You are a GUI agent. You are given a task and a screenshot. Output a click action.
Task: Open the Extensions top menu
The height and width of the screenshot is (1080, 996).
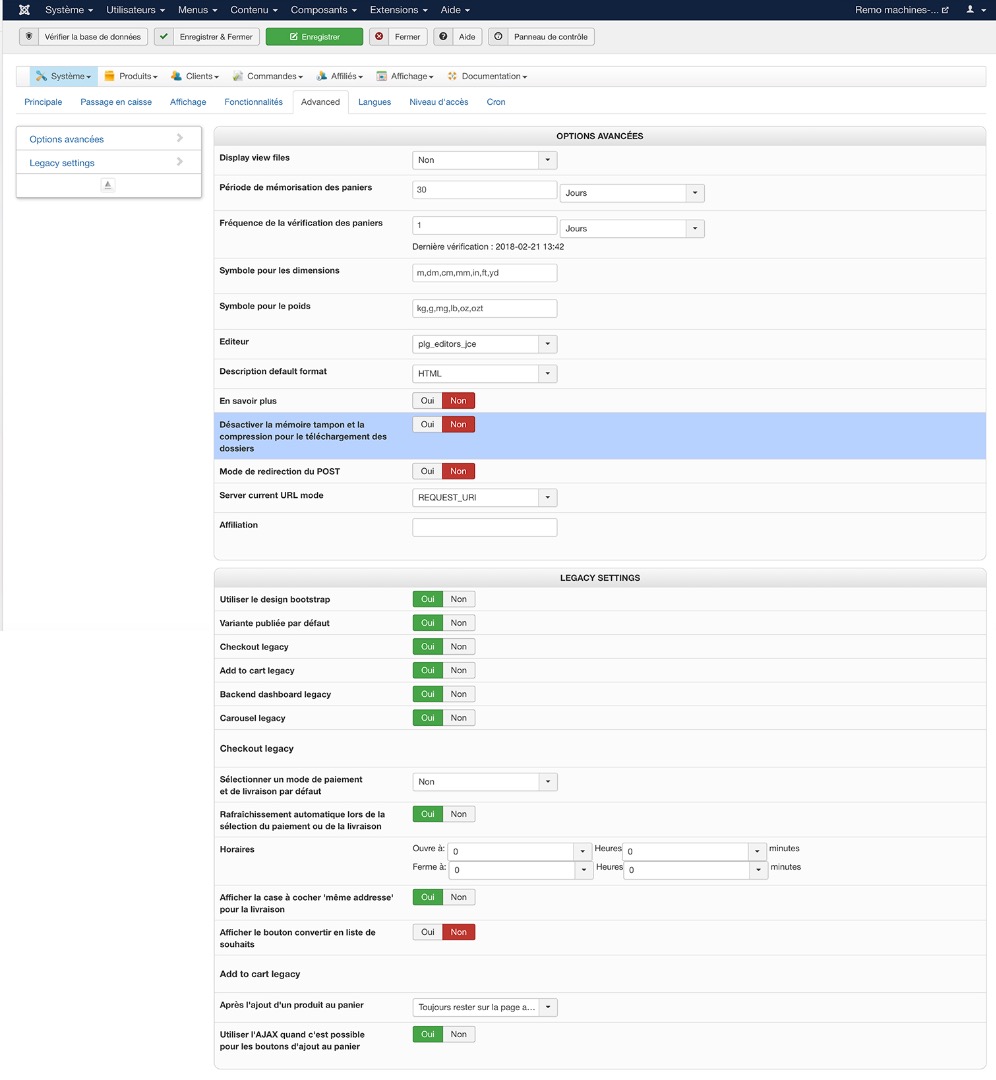click(399, 10)
